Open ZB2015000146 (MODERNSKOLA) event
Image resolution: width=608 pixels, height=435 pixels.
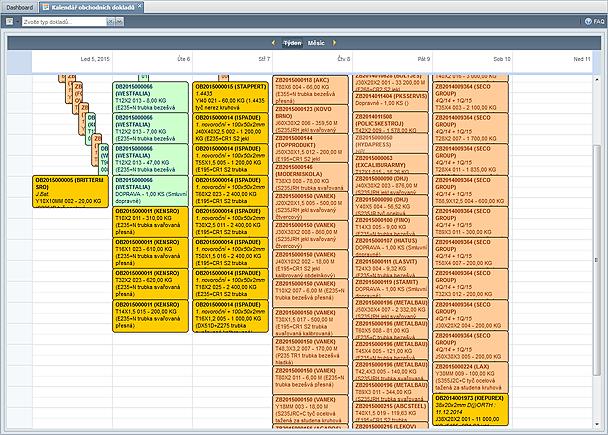point(311,177)
